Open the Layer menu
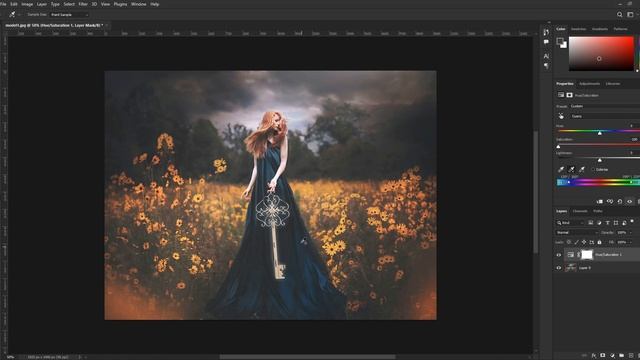 click(42, 4)
